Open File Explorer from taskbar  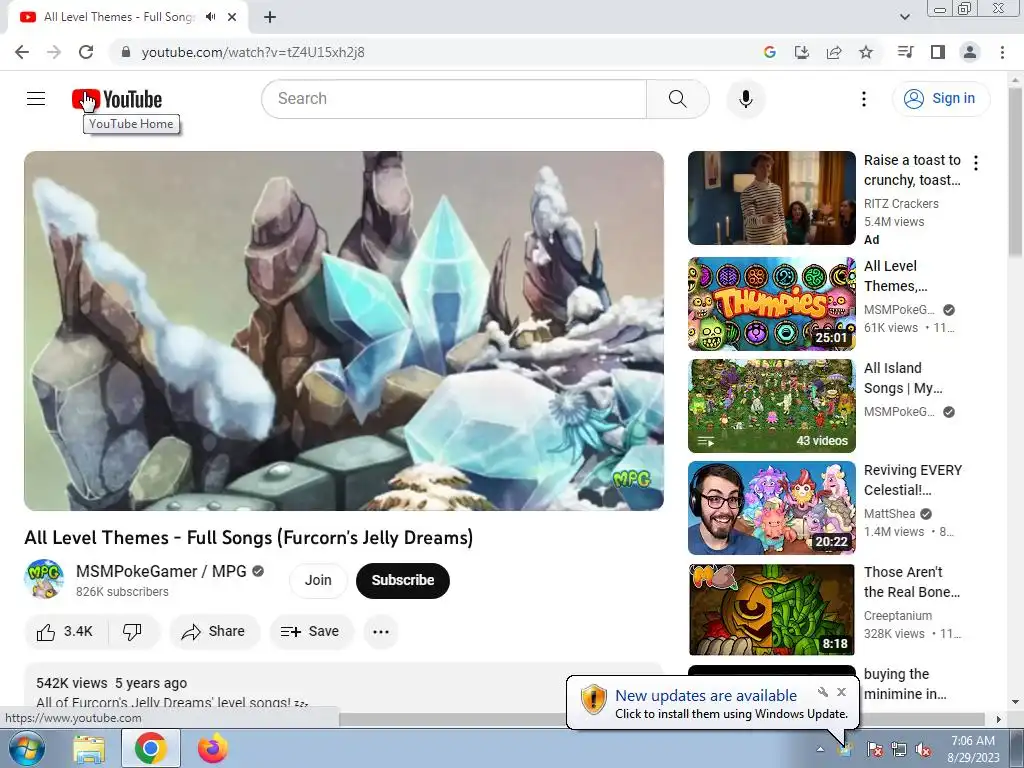[89, 749]
